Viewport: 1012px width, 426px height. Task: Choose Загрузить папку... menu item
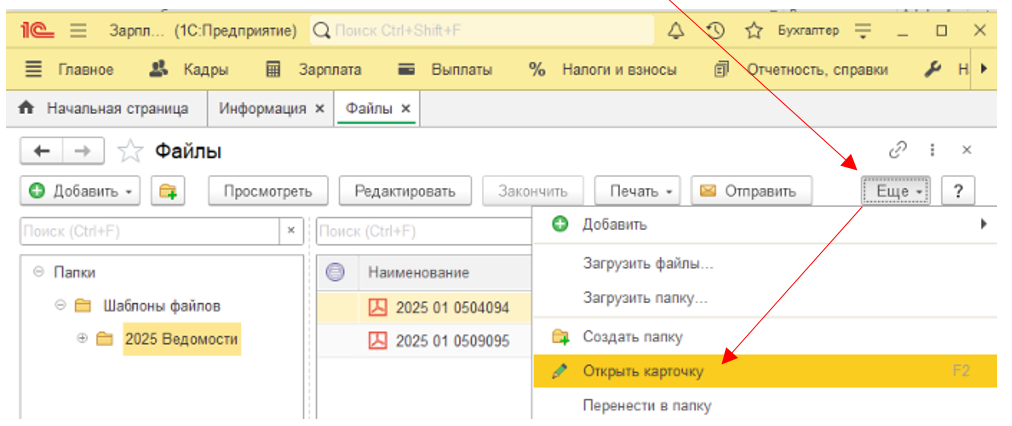pyautogui.click(x=765, y=298)
